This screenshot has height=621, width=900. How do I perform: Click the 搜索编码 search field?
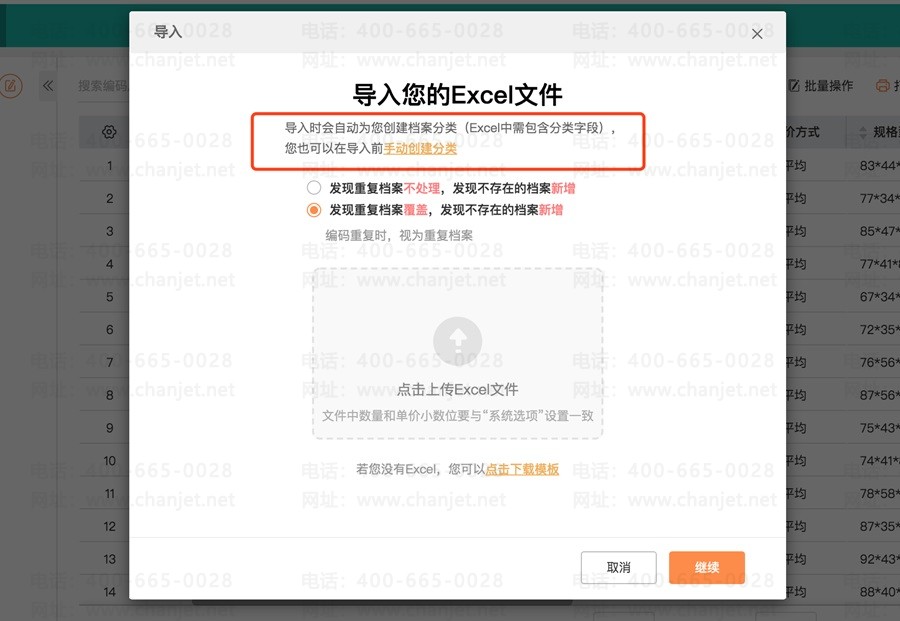click(102, 86)
